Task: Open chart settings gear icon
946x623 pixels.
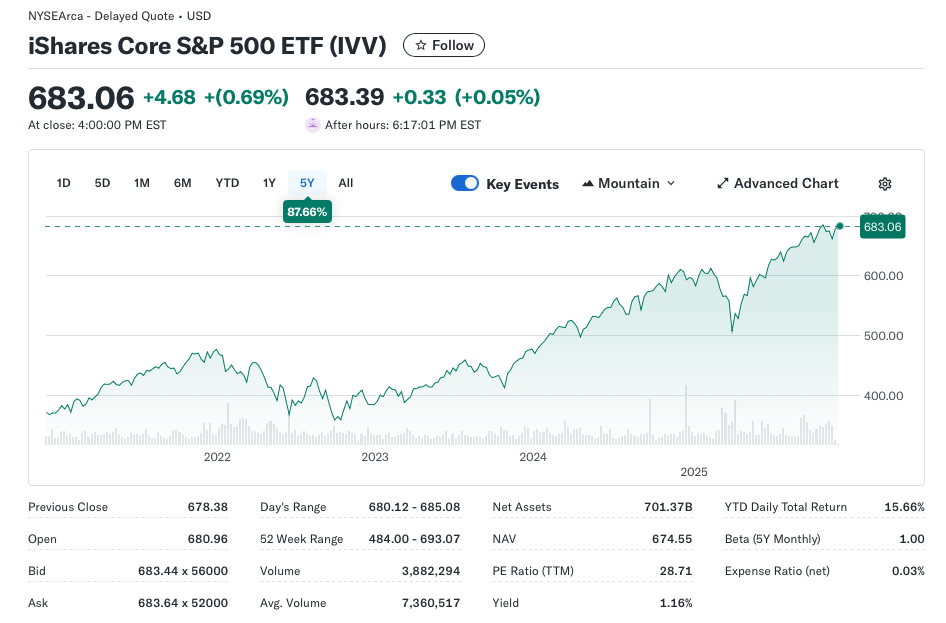Action: click(x=884, y=184)
